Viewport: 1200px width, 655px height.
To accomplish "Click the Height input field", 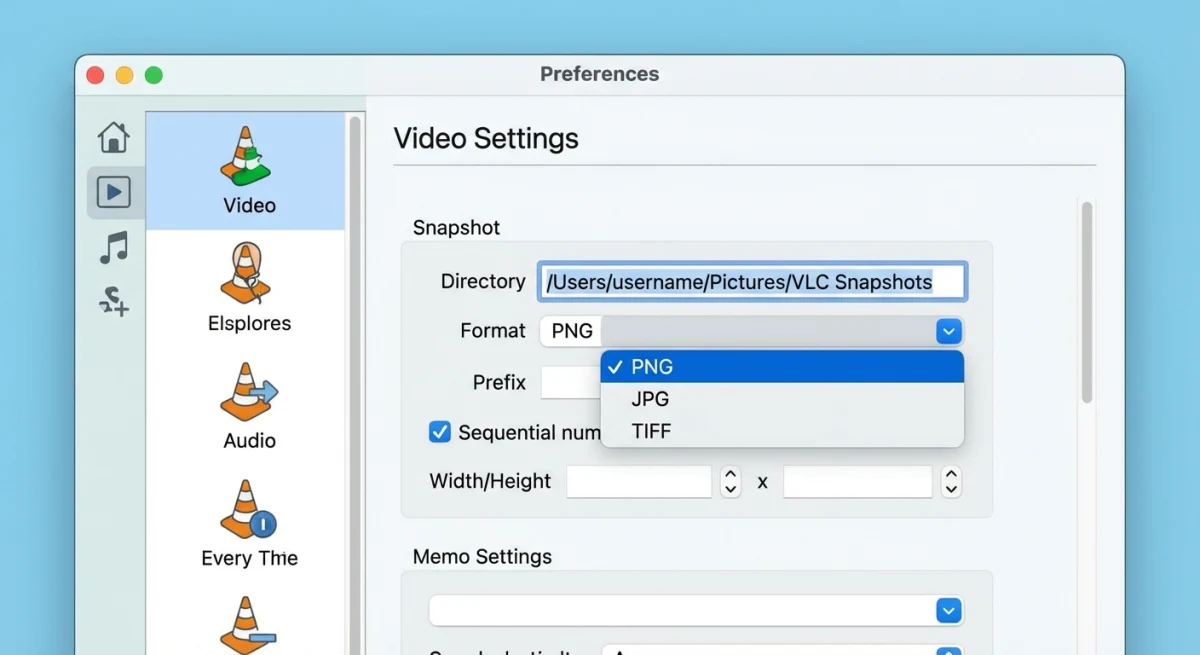I will point(858,482).
